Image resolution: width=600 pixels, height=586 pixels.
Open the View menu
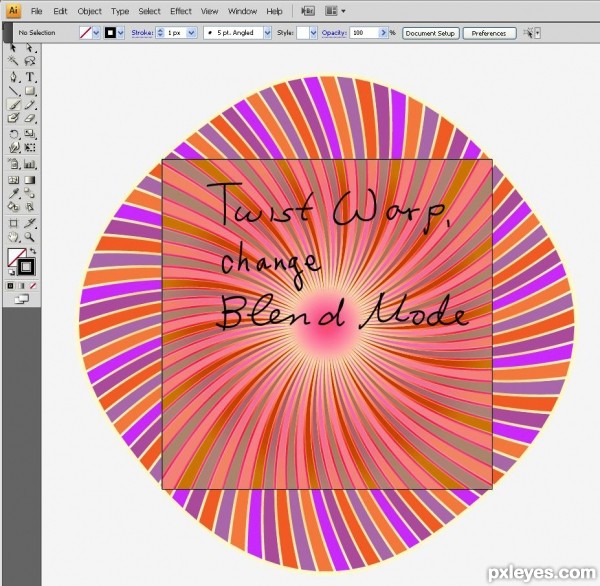209,11
